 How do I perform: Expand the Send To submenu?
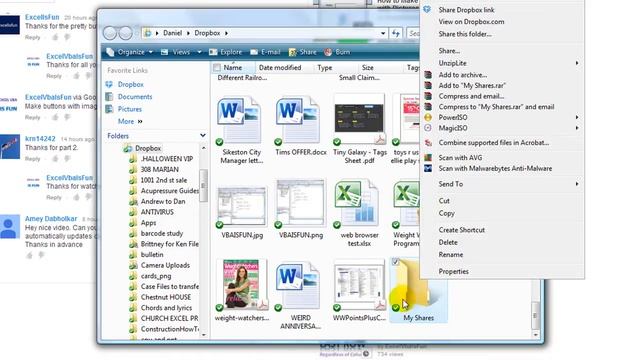[577, 184]
